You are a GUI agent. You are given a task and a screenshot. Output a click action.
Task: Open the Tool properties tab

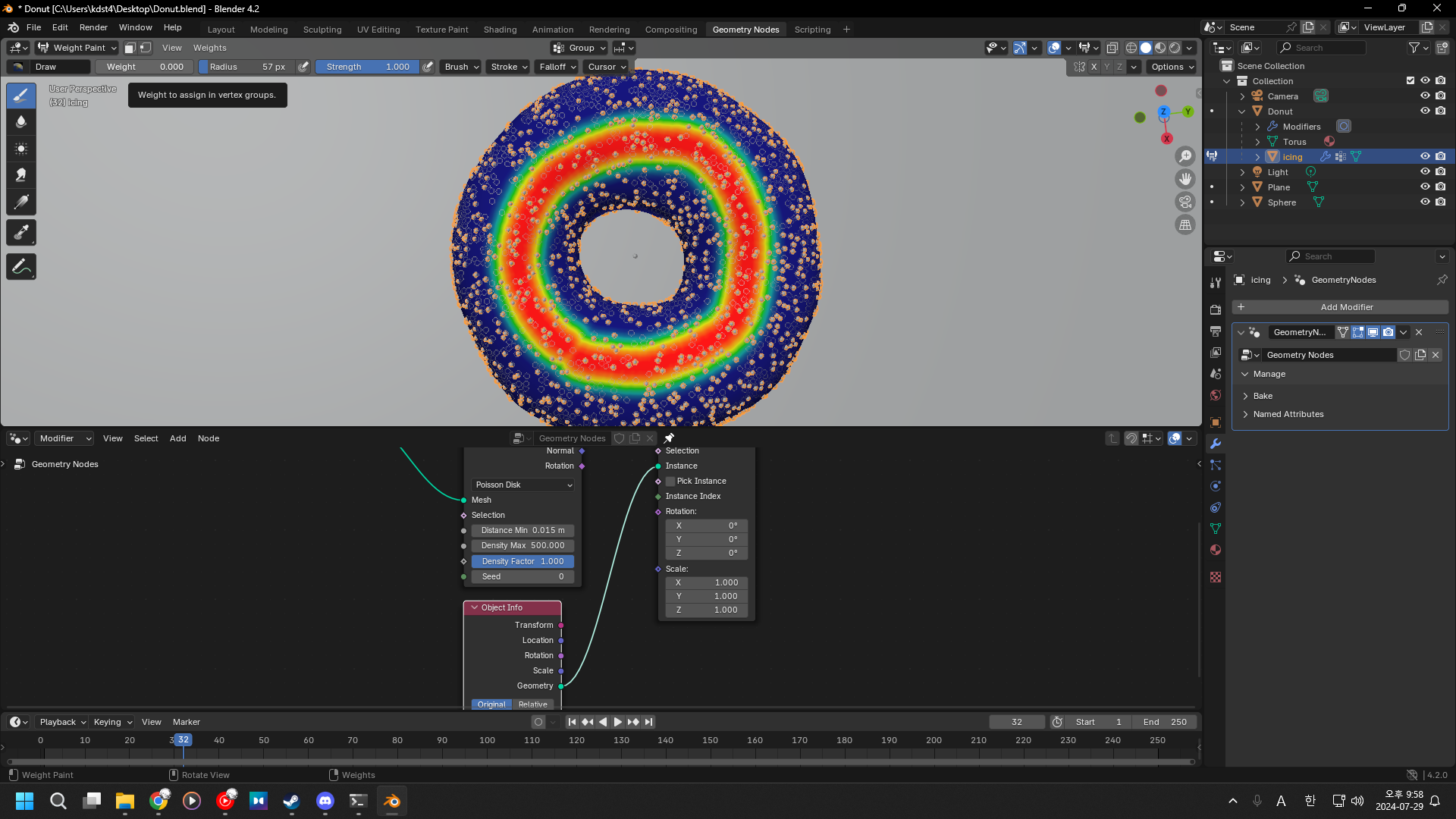coord(1216,283)
